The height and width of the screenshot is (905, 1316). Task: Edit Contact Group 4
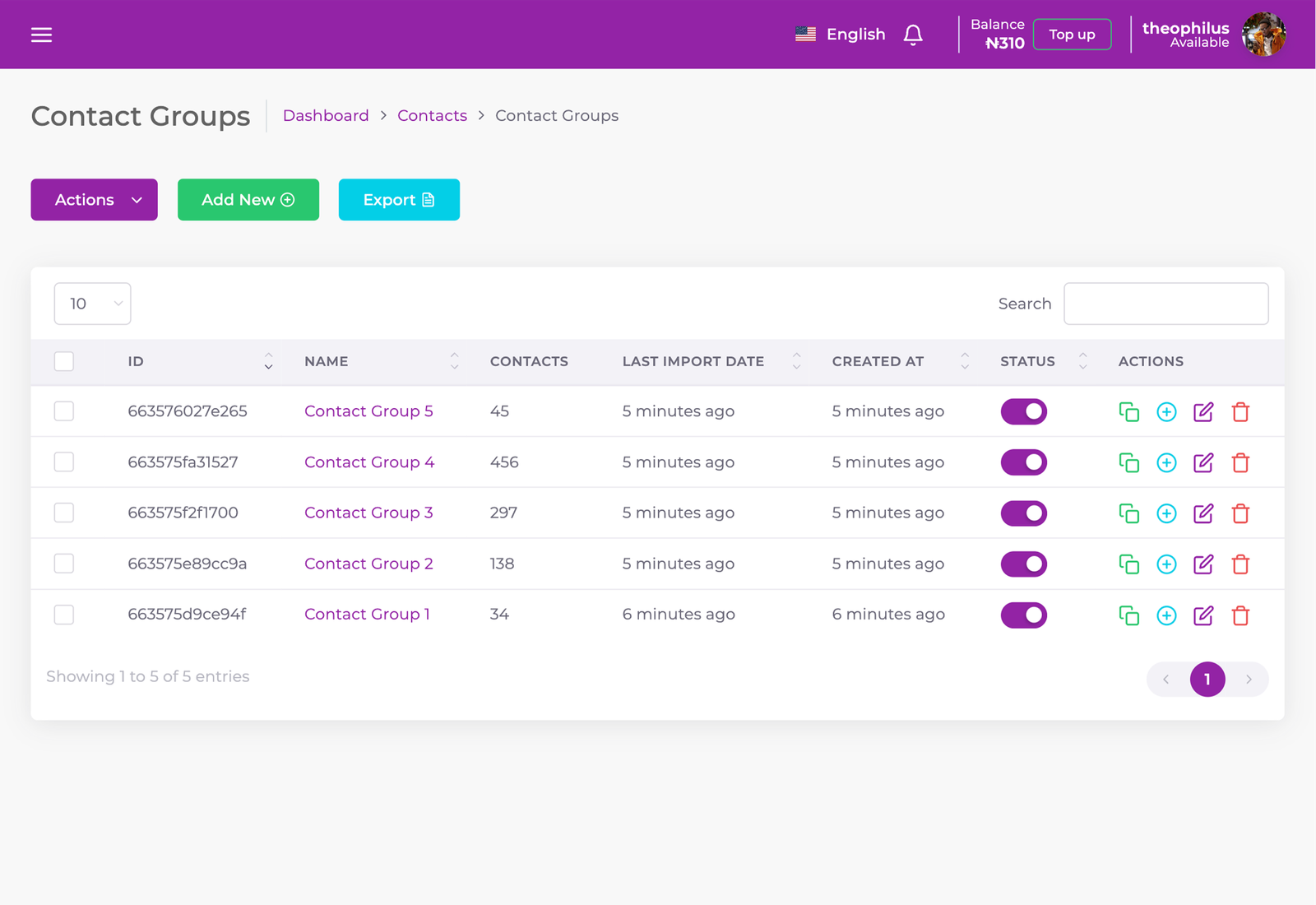pyautogui.click(x=1203, y=462)
